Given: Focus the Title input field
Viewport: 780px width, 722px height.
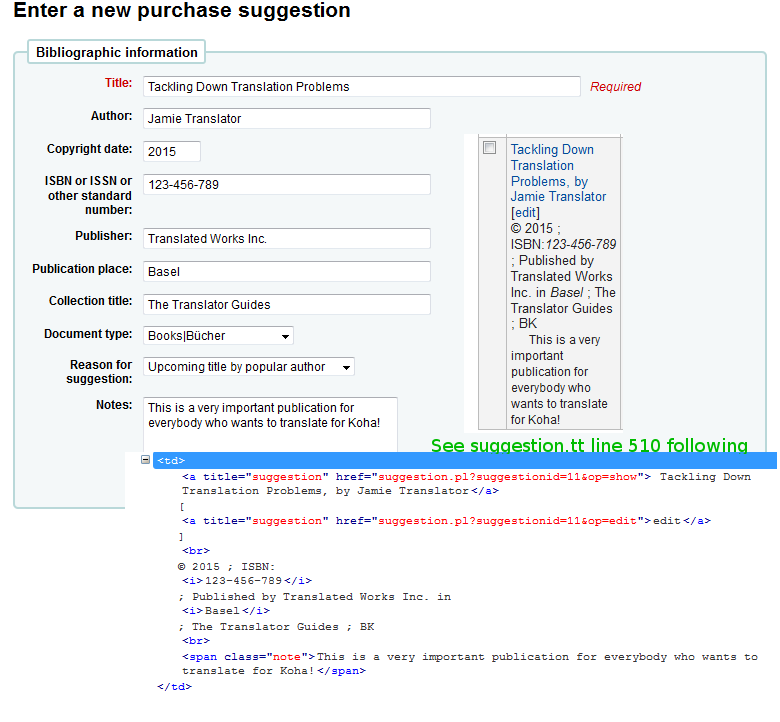Looking at the screenshot, I should (x=361, y=87).
